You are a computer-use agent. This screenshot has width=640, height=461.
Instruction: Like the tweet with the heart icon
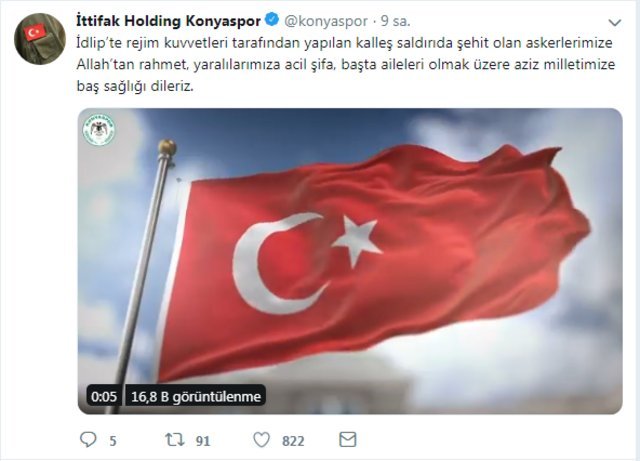coord(261,440)
